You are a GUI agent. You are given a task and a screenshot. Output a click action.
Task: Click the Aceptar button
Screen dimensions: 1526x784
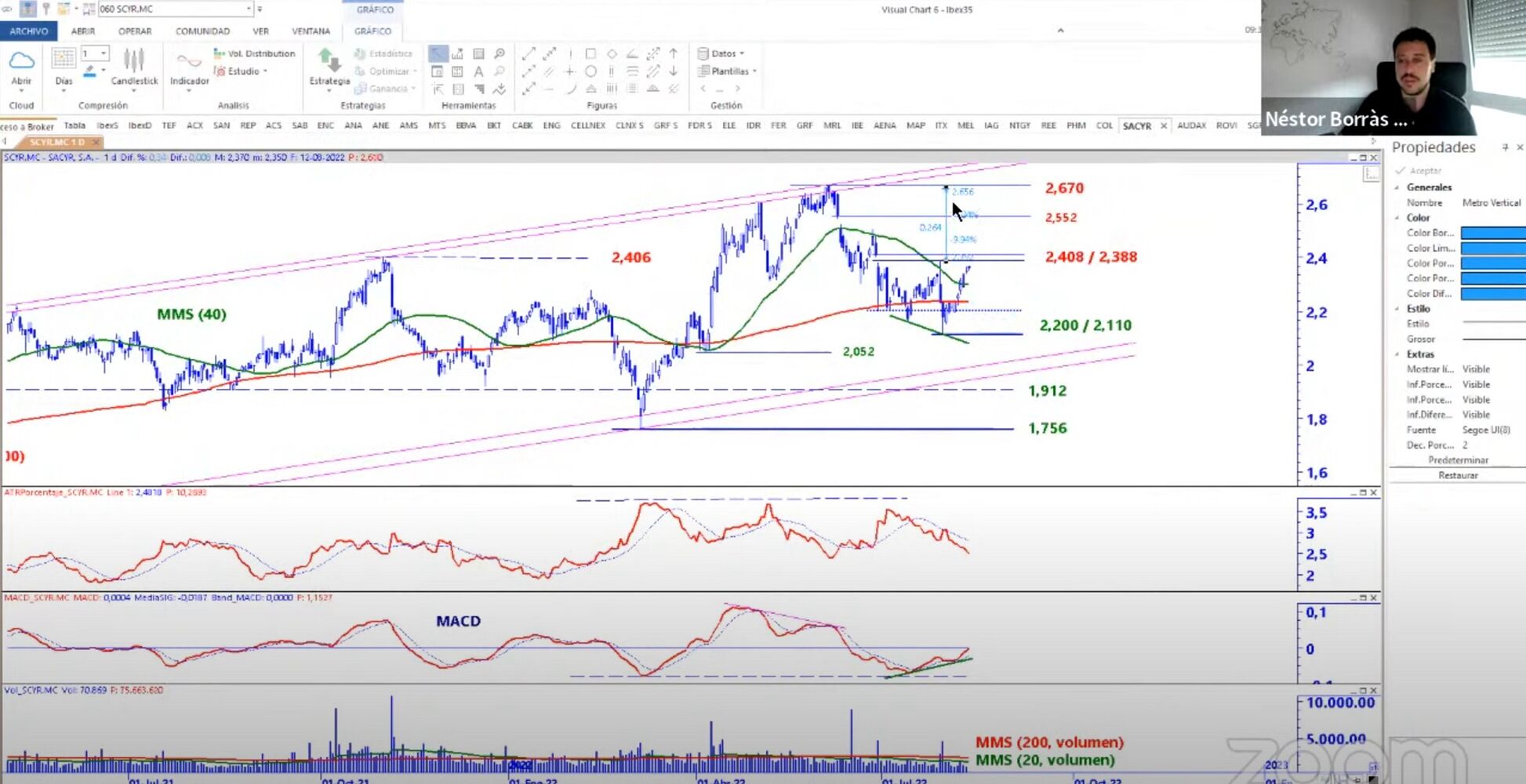pos(1419,171)
